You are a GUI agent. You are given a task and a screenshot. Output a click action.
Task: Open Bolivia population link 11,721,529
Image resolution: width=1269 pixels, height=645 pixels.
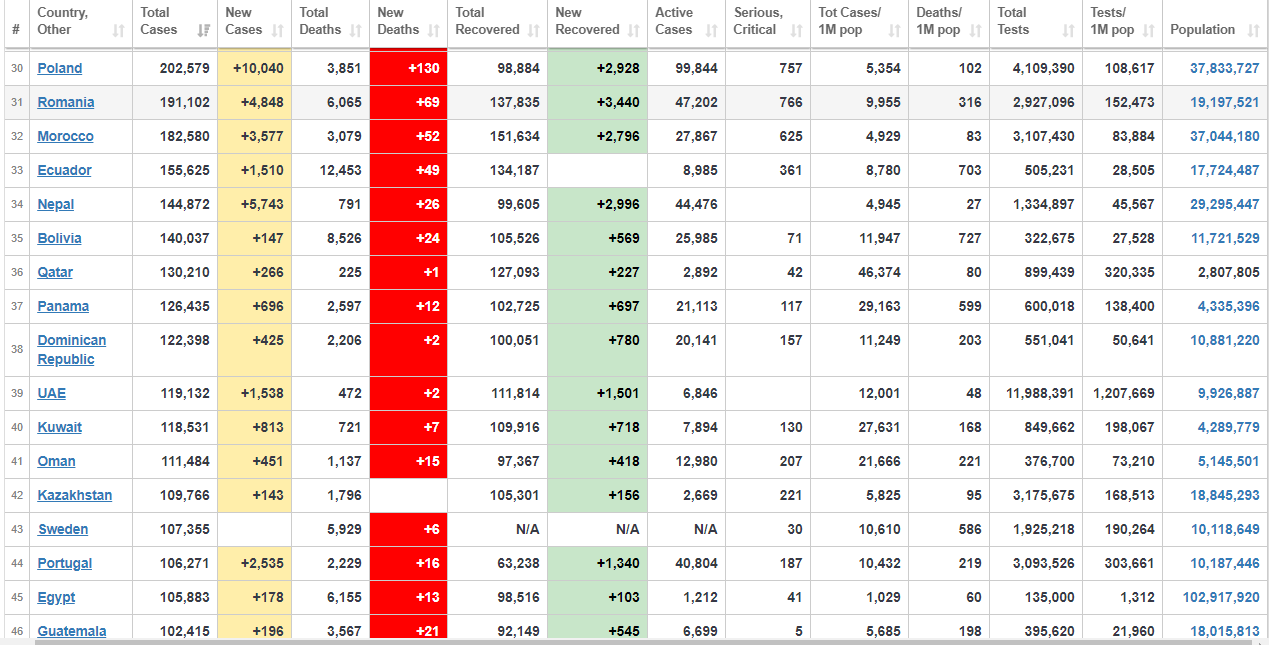(x=1225, y=238)
